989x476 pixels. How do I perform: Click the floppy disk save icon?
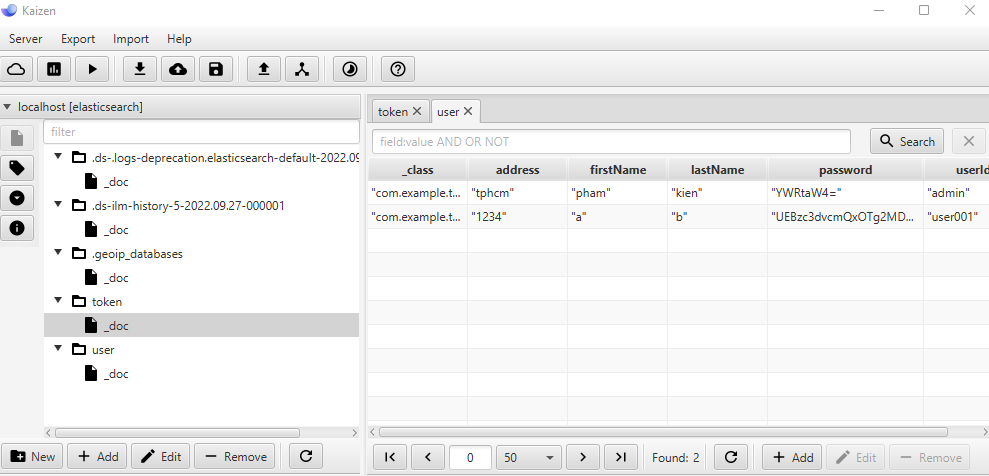(x=216, y=69)
